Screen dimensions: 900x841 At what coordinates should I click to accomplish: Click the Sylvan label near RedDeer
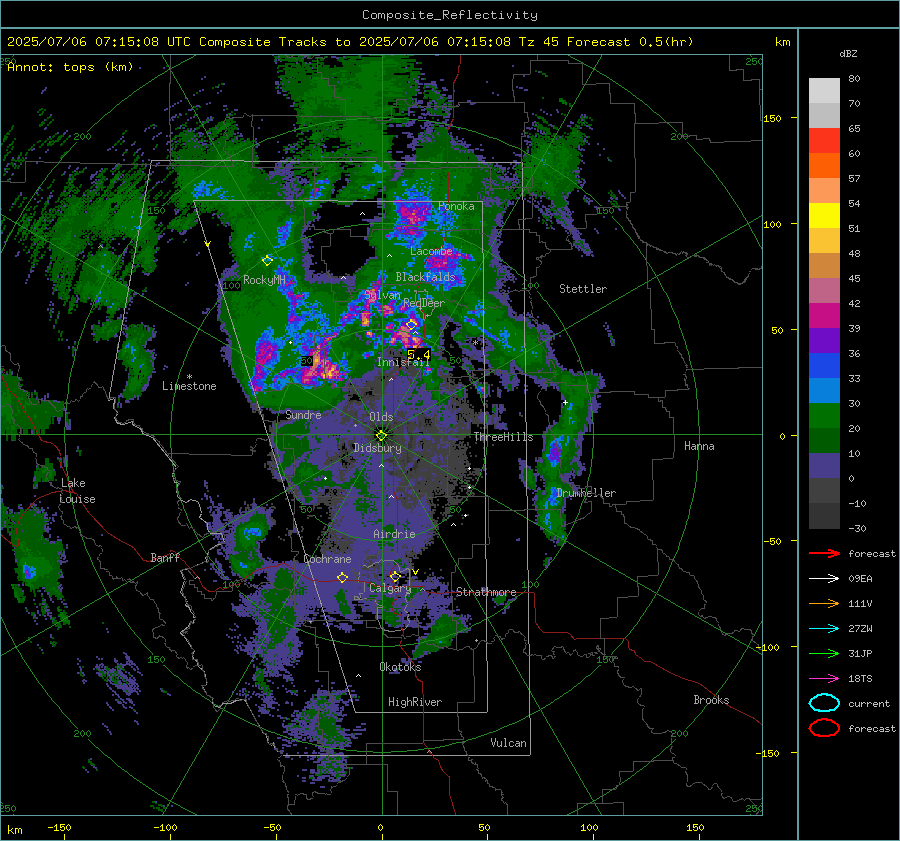(382, 295)
